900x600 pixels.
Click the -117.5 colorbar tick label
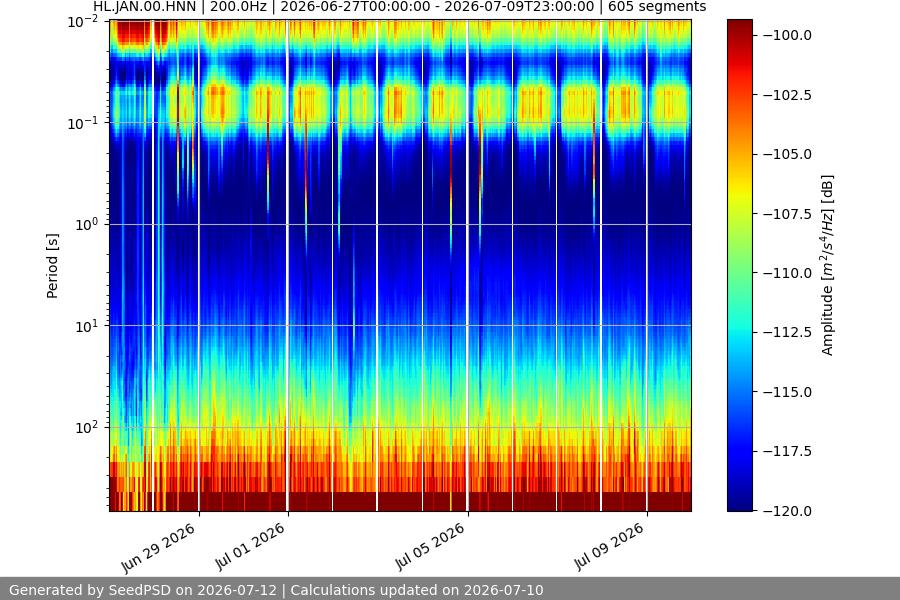click(x=787, y=451)
